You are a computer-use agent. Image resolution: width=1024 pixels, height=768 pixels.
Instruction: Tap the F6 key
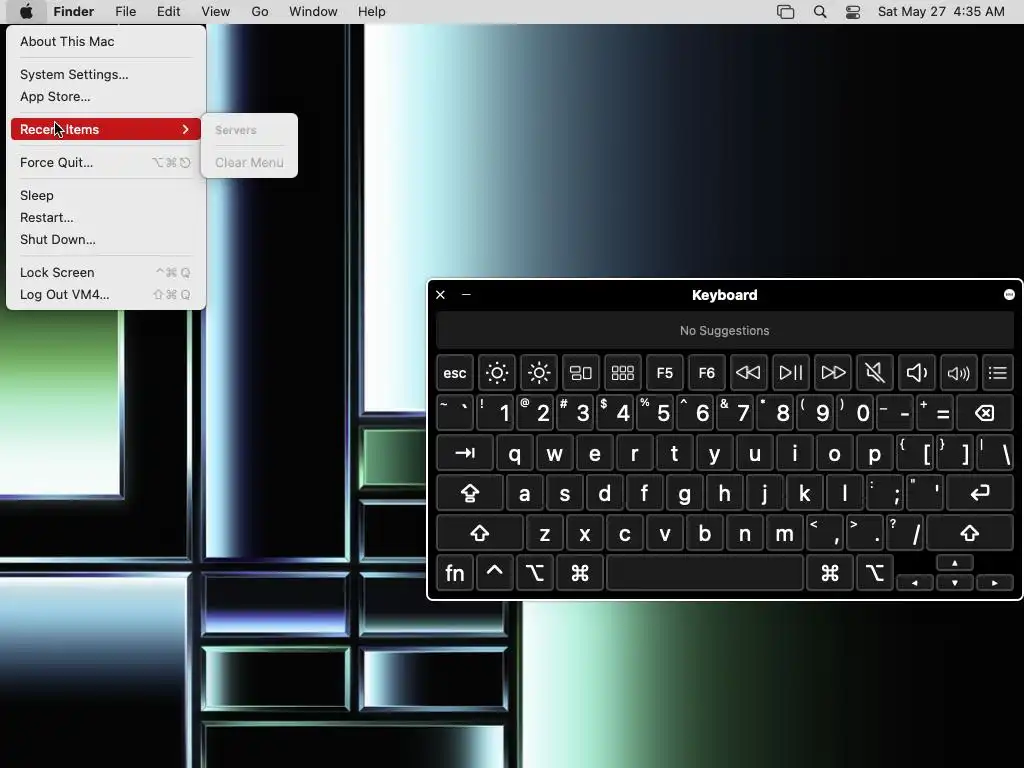707,373
